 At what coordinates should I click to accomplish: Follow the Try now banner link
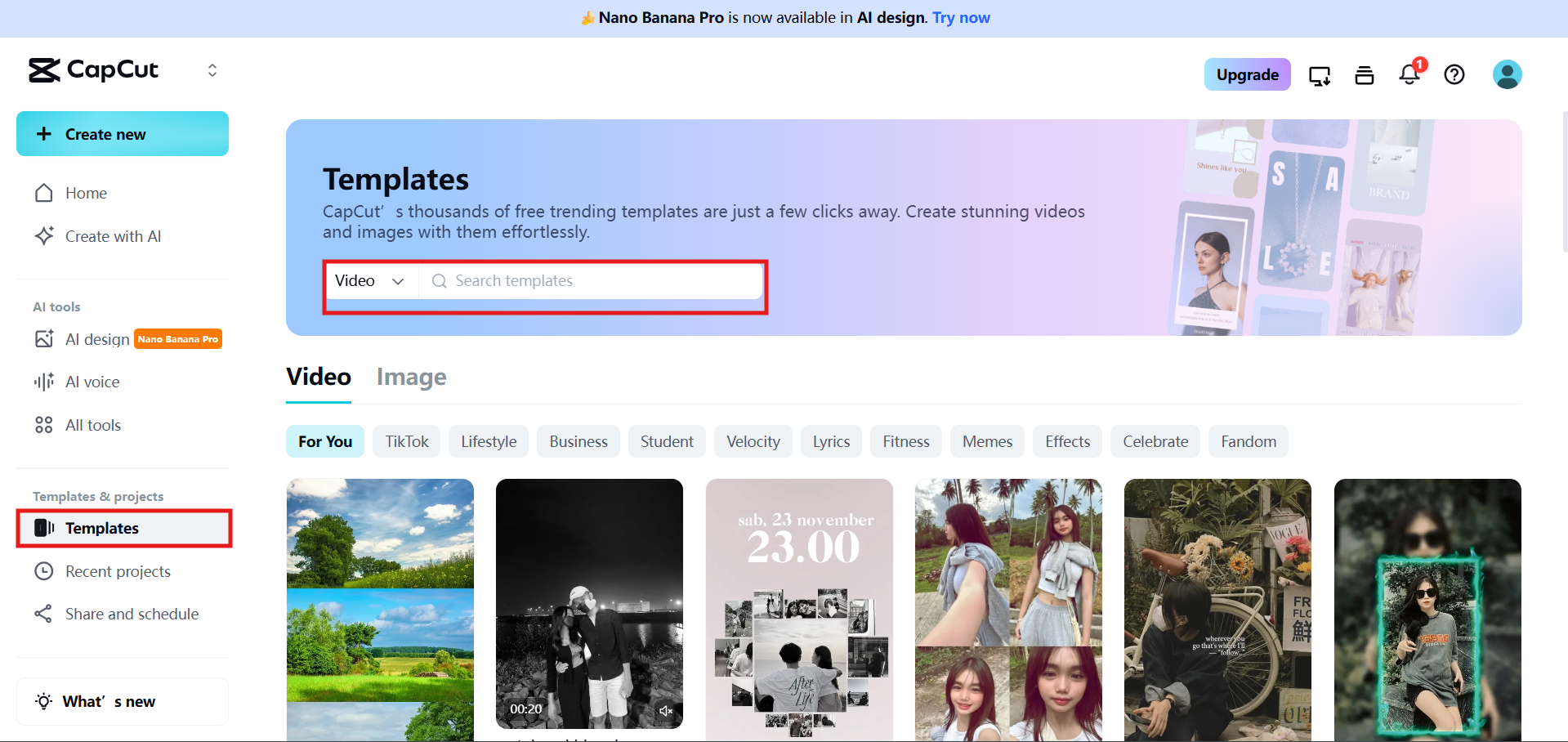(961, 17)
